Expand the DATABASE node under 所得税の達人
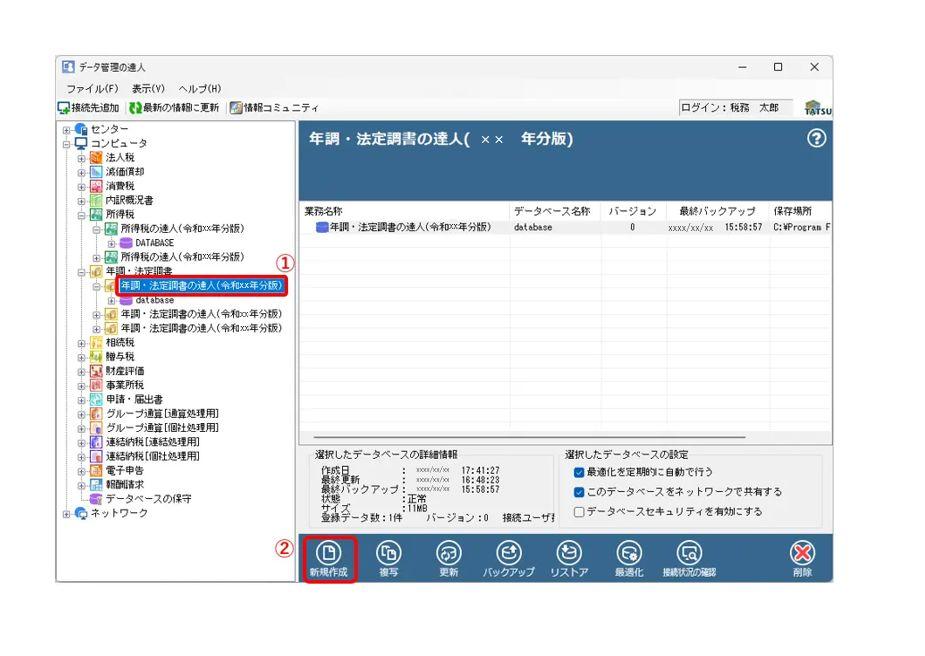 [x=111, y=243]
